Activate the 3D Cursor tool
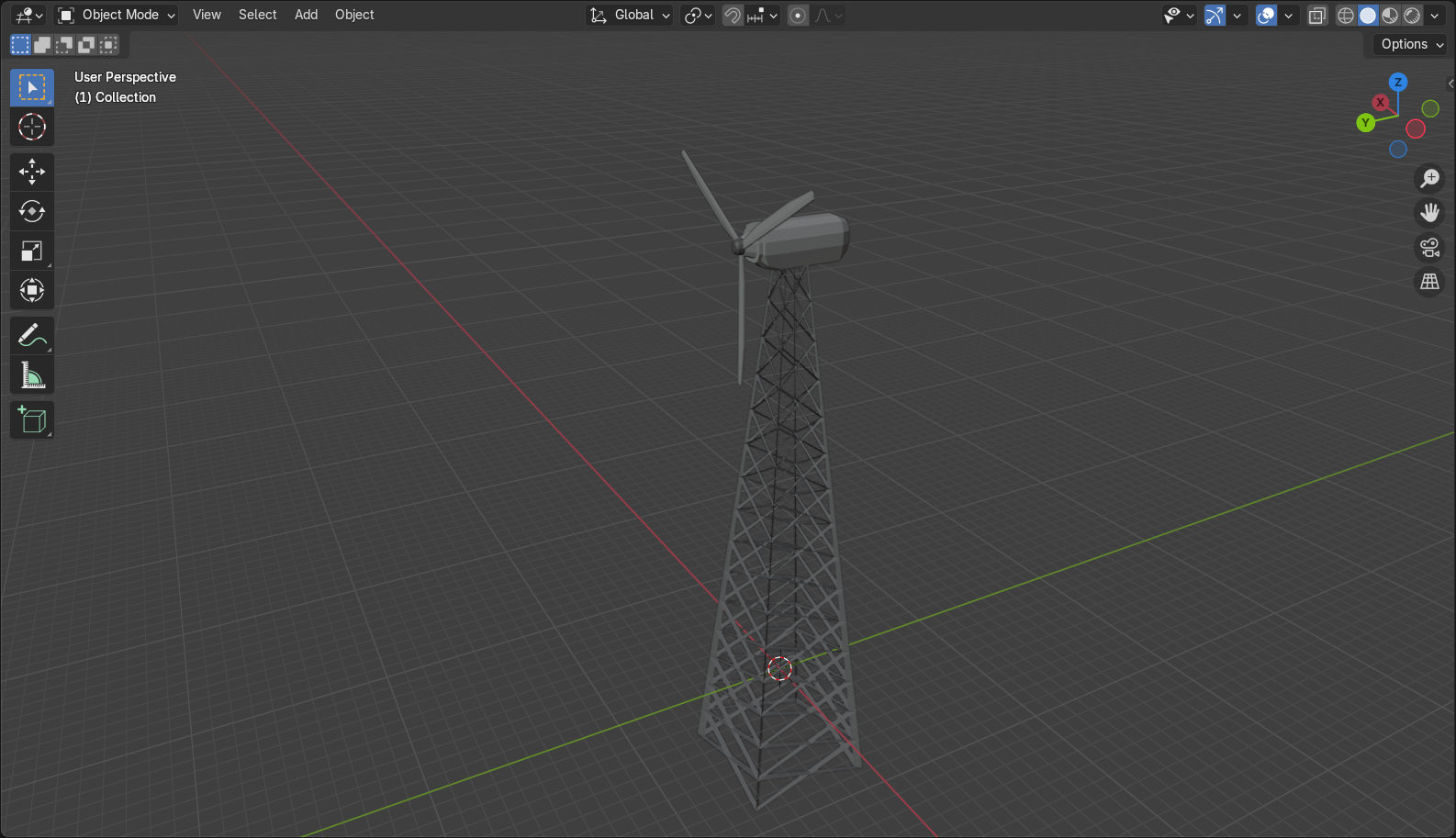 click(x=32, y=127)
